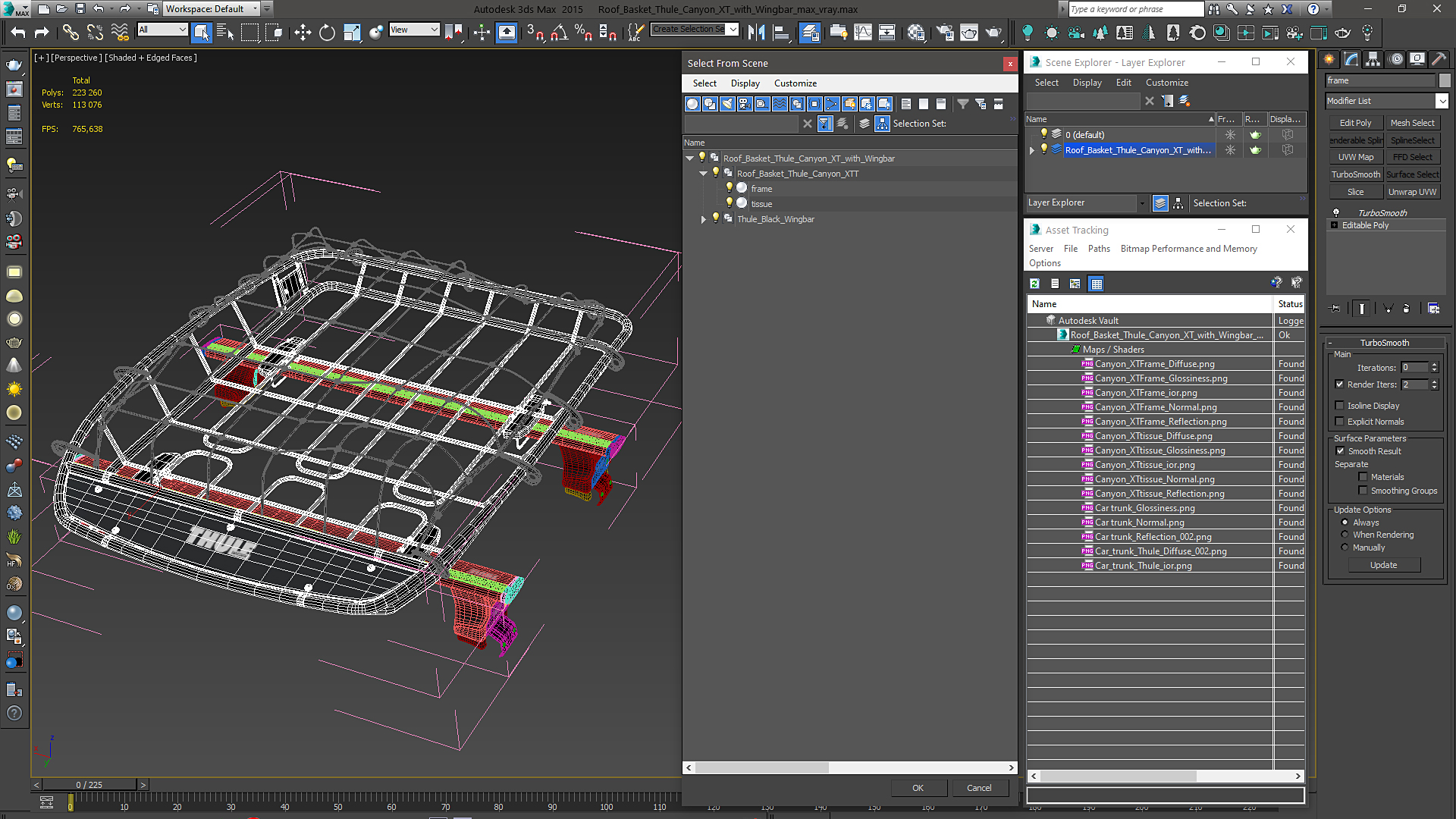The width and height of the screenshot is (1456, 819).
Task: Activate the Select Object tool
Action: (x=201, y=32)
